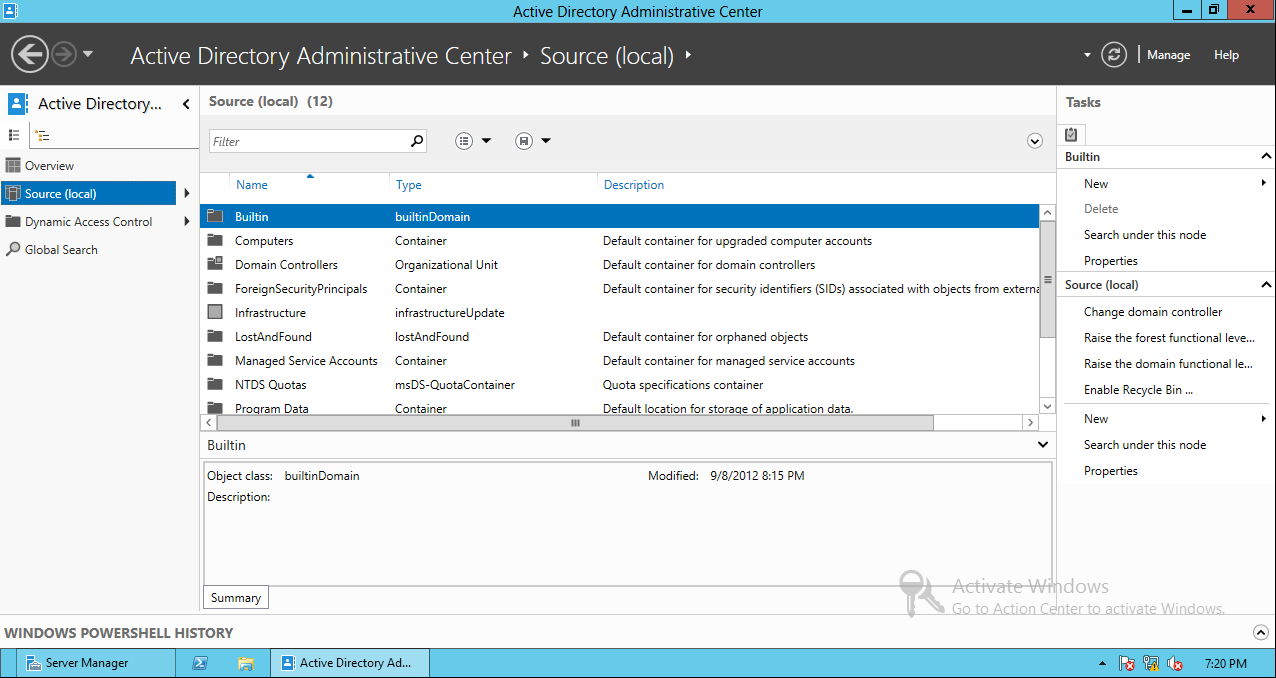Select the Summary tab in preview pane

pos(235,597)
